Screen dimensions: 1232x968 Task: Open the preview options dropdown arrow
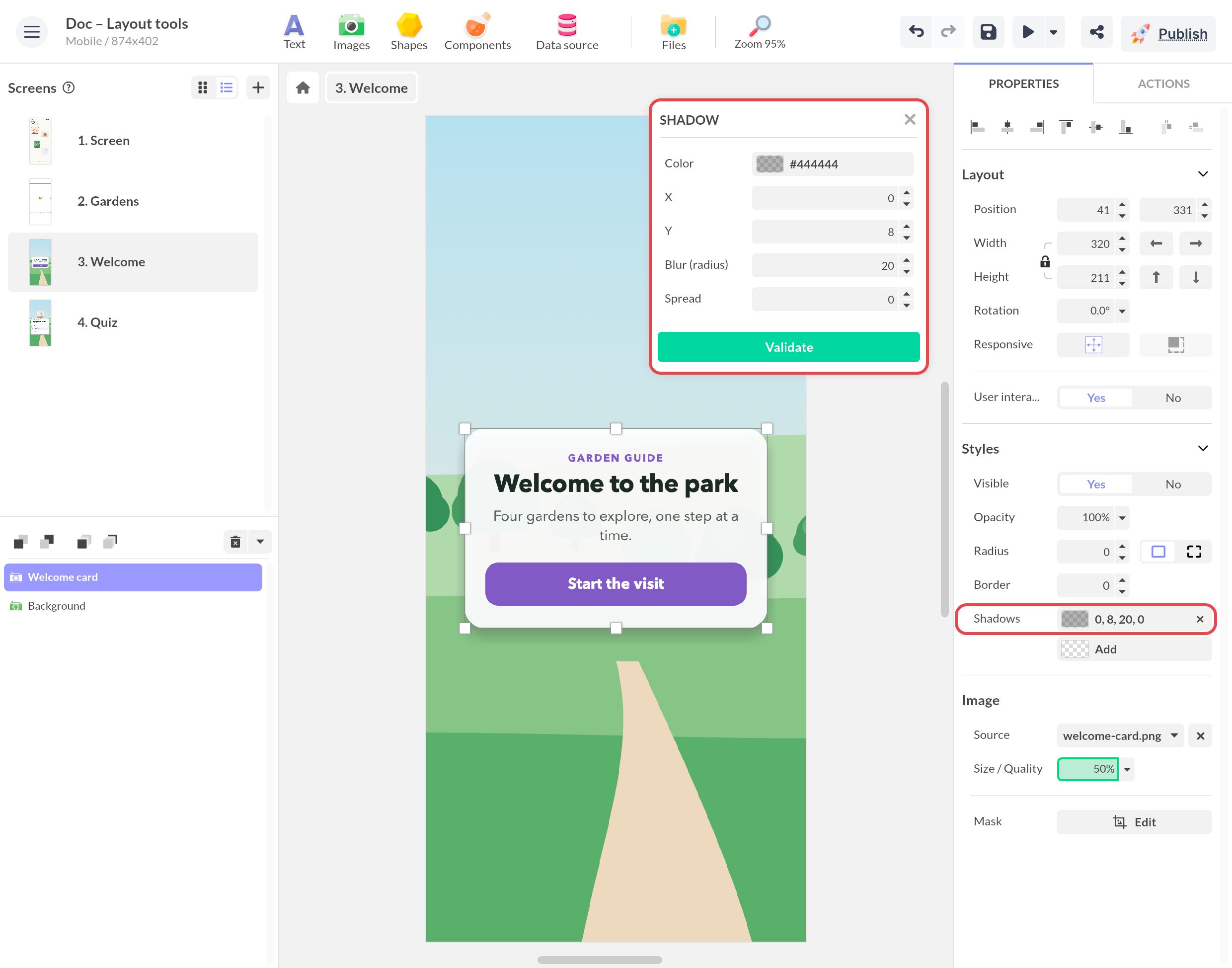tap(1053, 32)
